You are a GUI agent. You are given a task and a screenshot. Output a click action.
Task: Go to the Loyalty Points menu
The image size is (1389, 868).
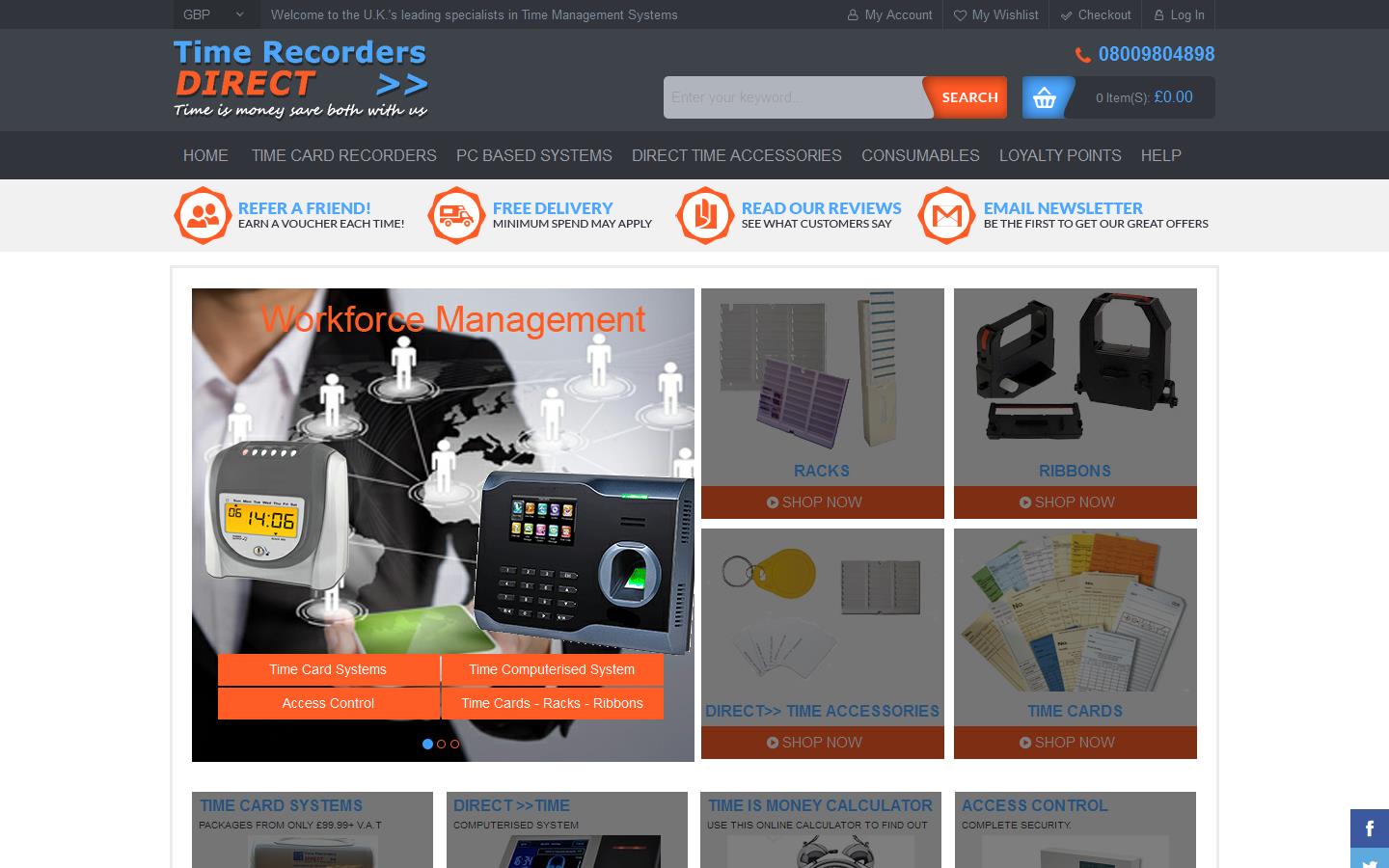point(1060,155)
